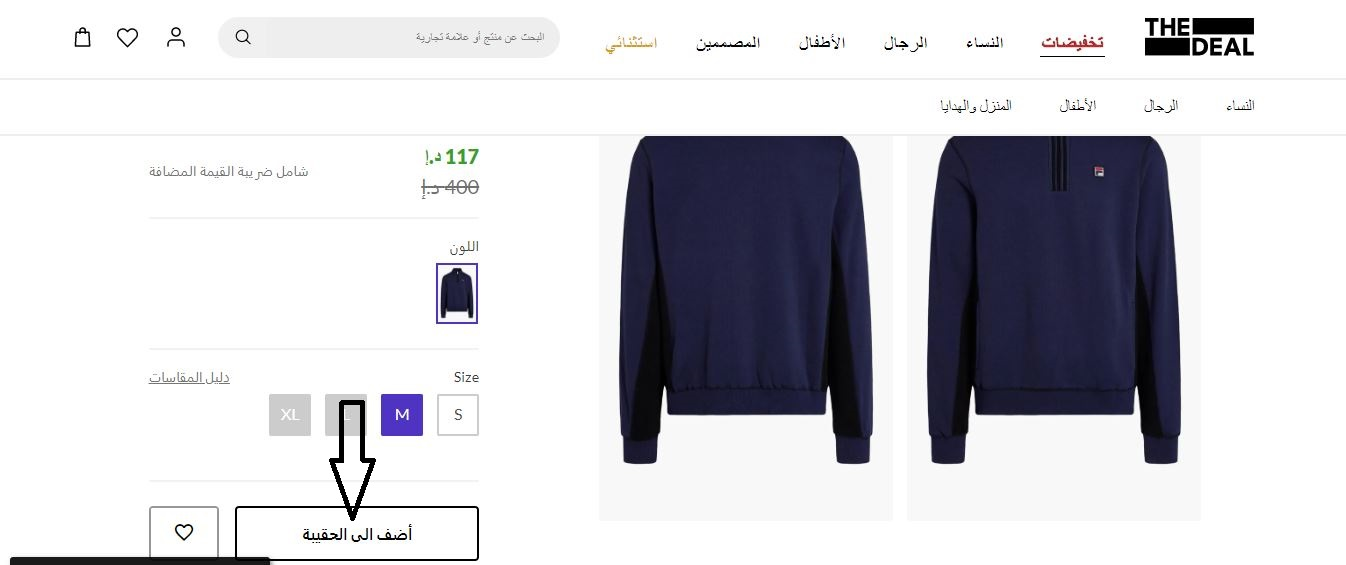This screenshot has width=1346, height=565.
Task: Select size XL
Action: click(290, 415)
